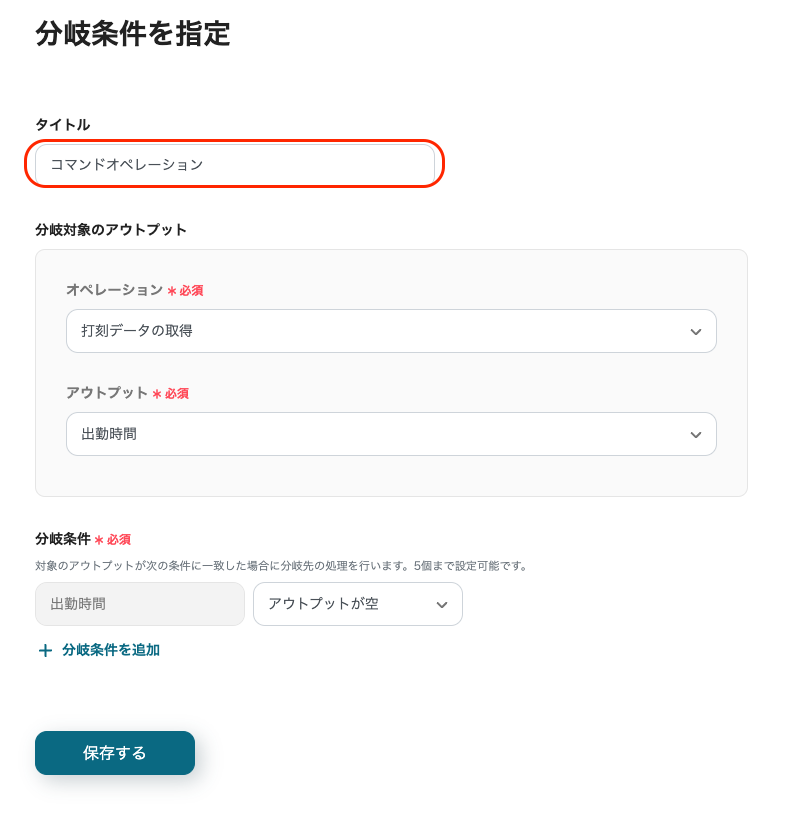Screen dimensions: 804x834
Task: Click the chevron arrow beside アウトプットが空
Action: tap(442, 605)
